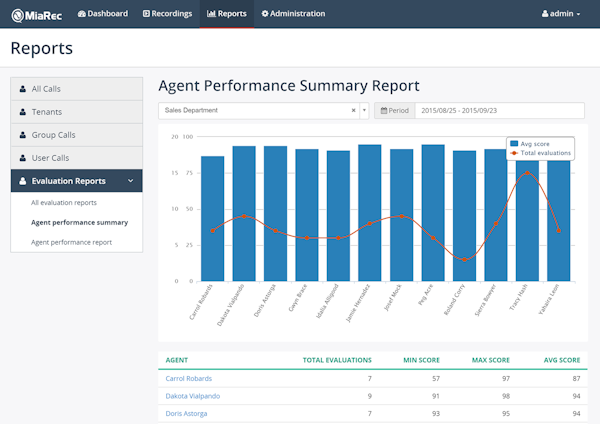Collapse the Evaluation Reports section chevron
Screen dimensions: 600x424
coord(130,181)
